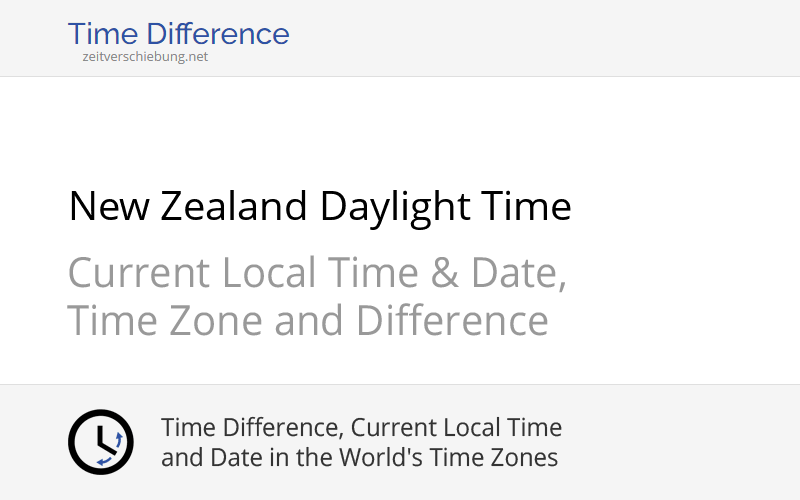Click the zeitverschiebung.net site name
This screenshot has width=800, height=500.
145,57
